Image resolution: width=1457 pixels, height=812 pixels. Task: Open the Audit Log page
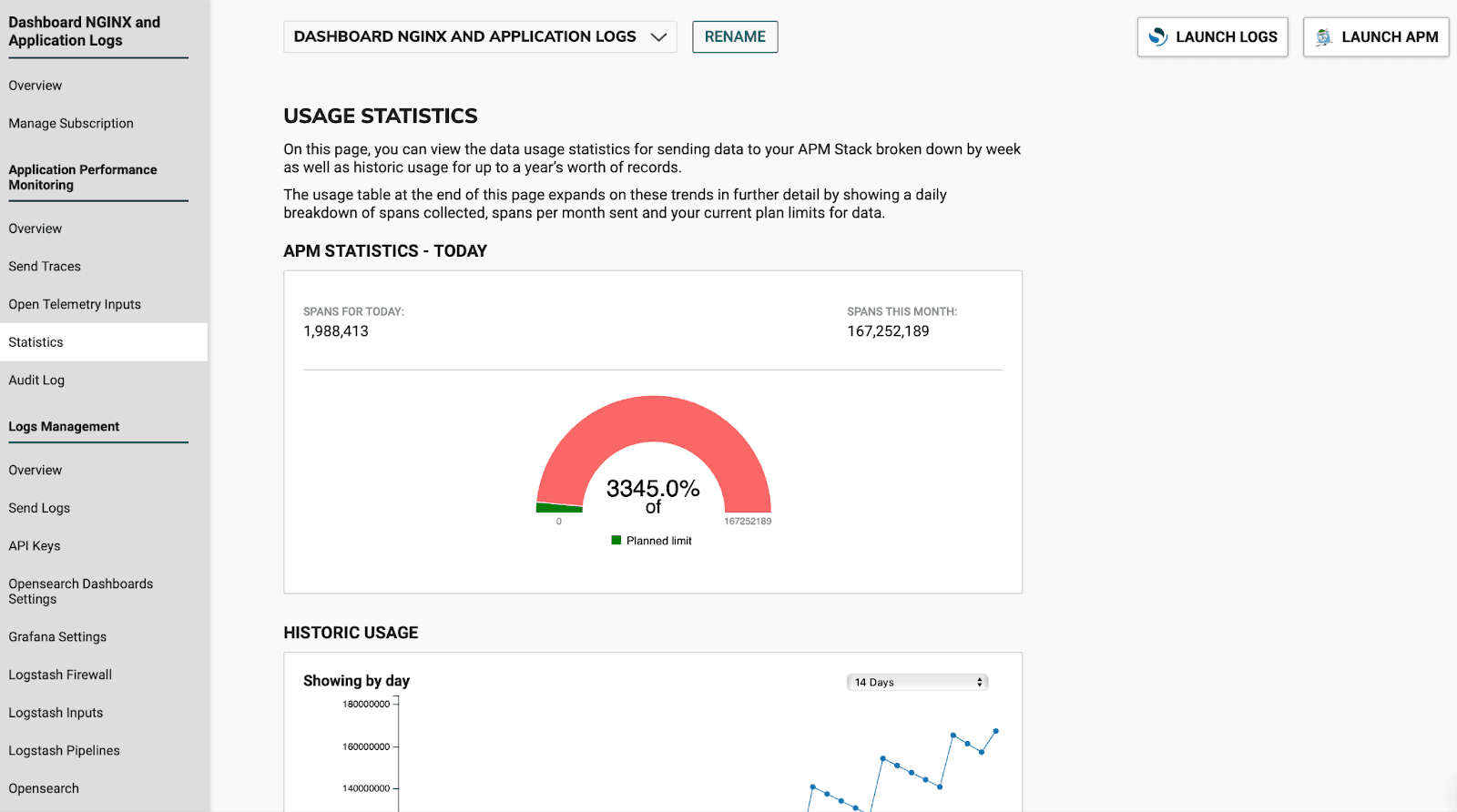click(36, 380)
